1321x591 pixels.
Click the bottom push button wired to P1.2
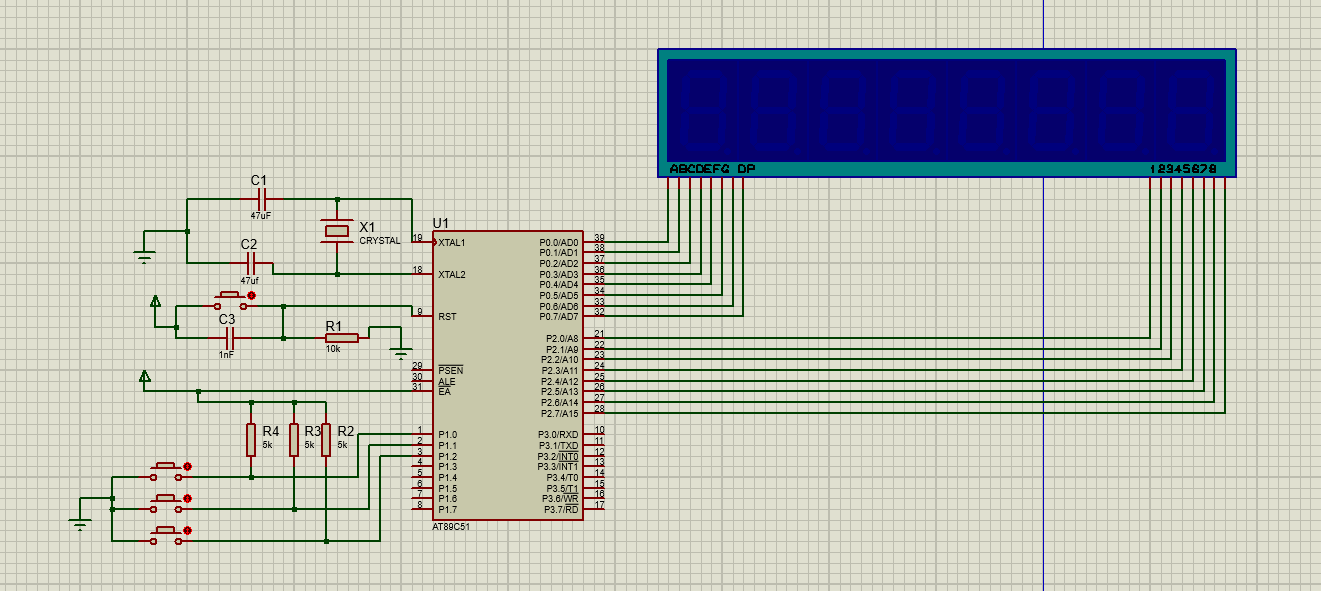pyautogui.click(x=168, y=534)
